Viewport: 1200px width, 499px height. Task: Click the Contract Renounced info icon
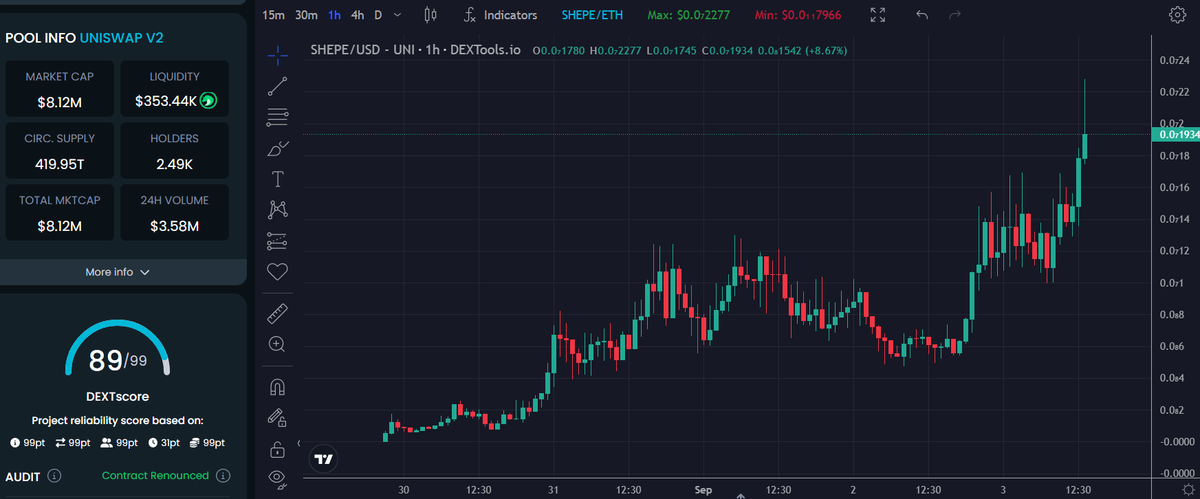[x=224, y=476]
